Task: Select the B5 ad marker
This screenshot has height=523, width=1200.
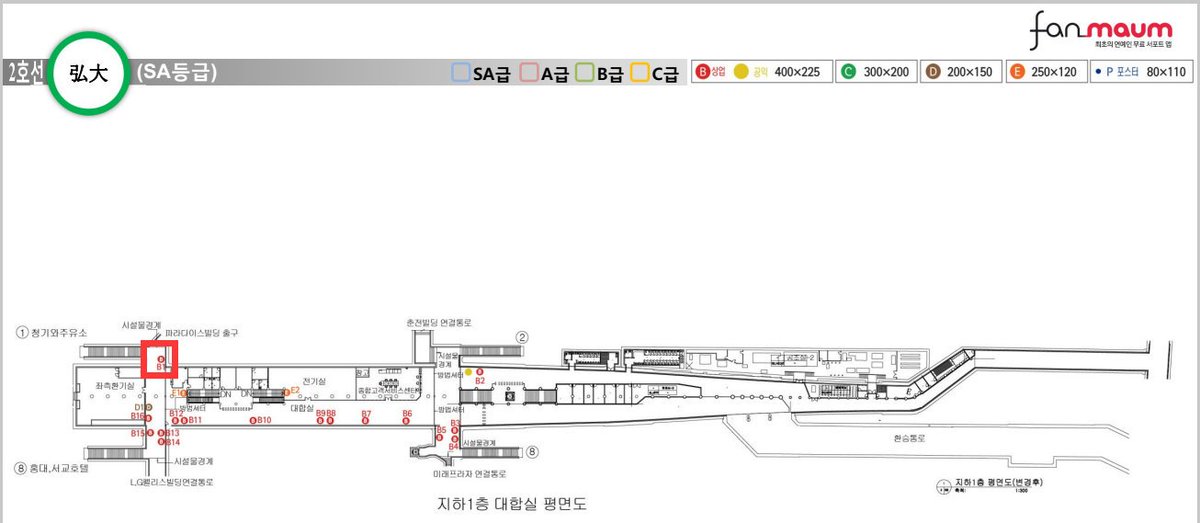Action: click(439, 437)
